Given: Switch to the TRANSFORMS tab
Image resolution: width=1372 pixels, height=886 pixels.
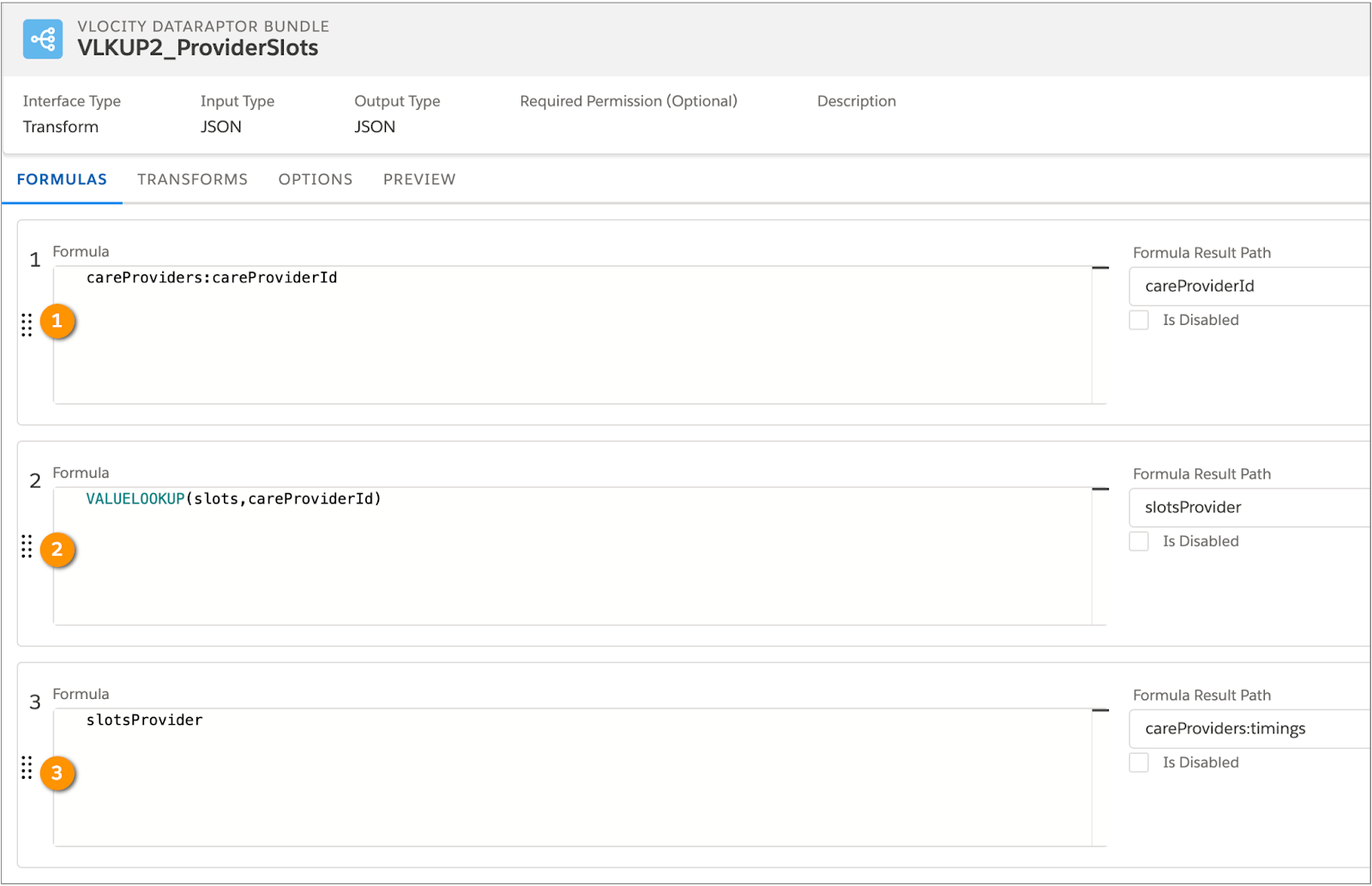Looking at the screenshot, I should tap(192, 179).
